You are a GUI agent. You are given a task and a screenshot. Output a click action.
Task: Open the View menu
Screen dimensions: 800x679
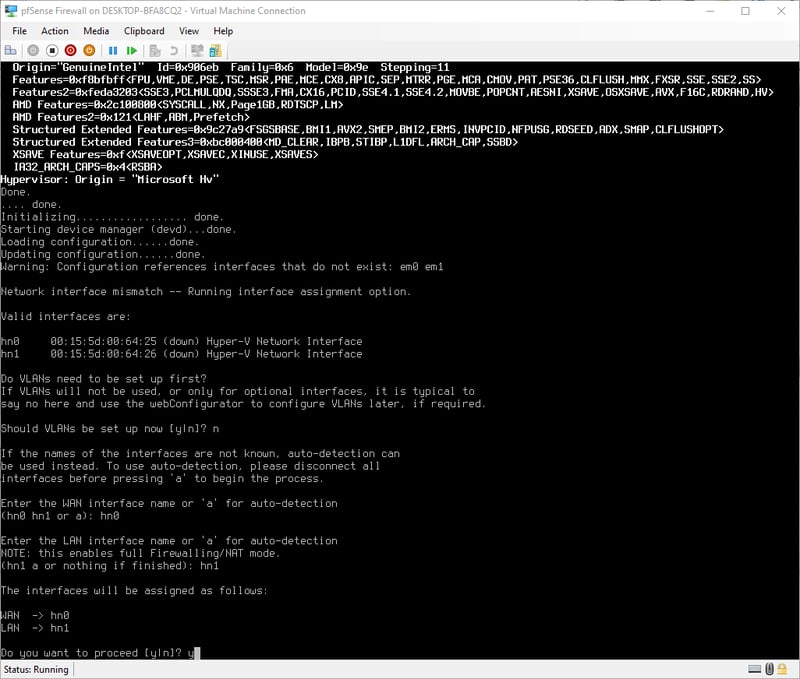click(189, 31)
